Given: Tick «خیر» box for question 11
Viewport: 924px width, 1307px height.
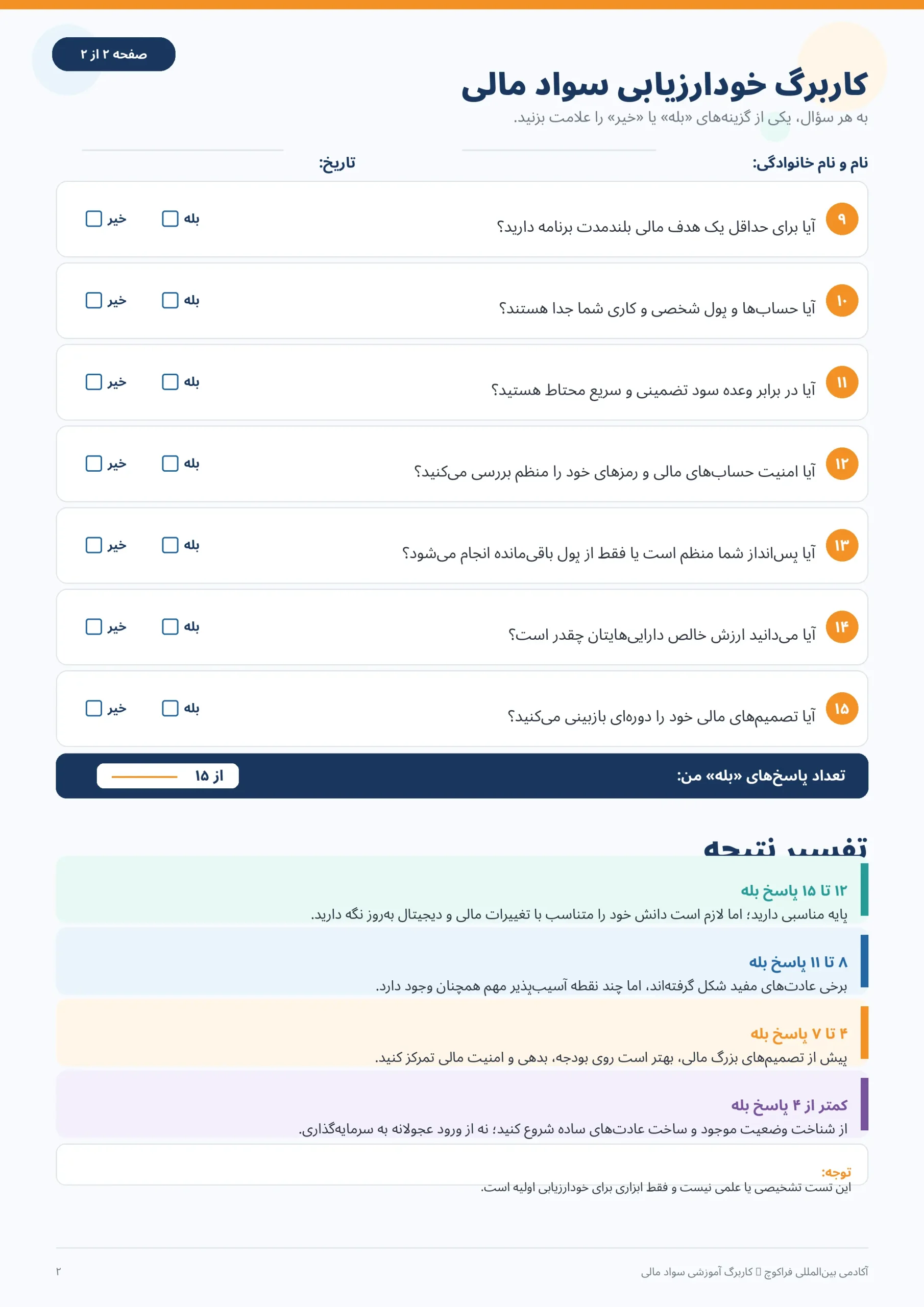Looking at the screenshot, I should click(94, 382).
